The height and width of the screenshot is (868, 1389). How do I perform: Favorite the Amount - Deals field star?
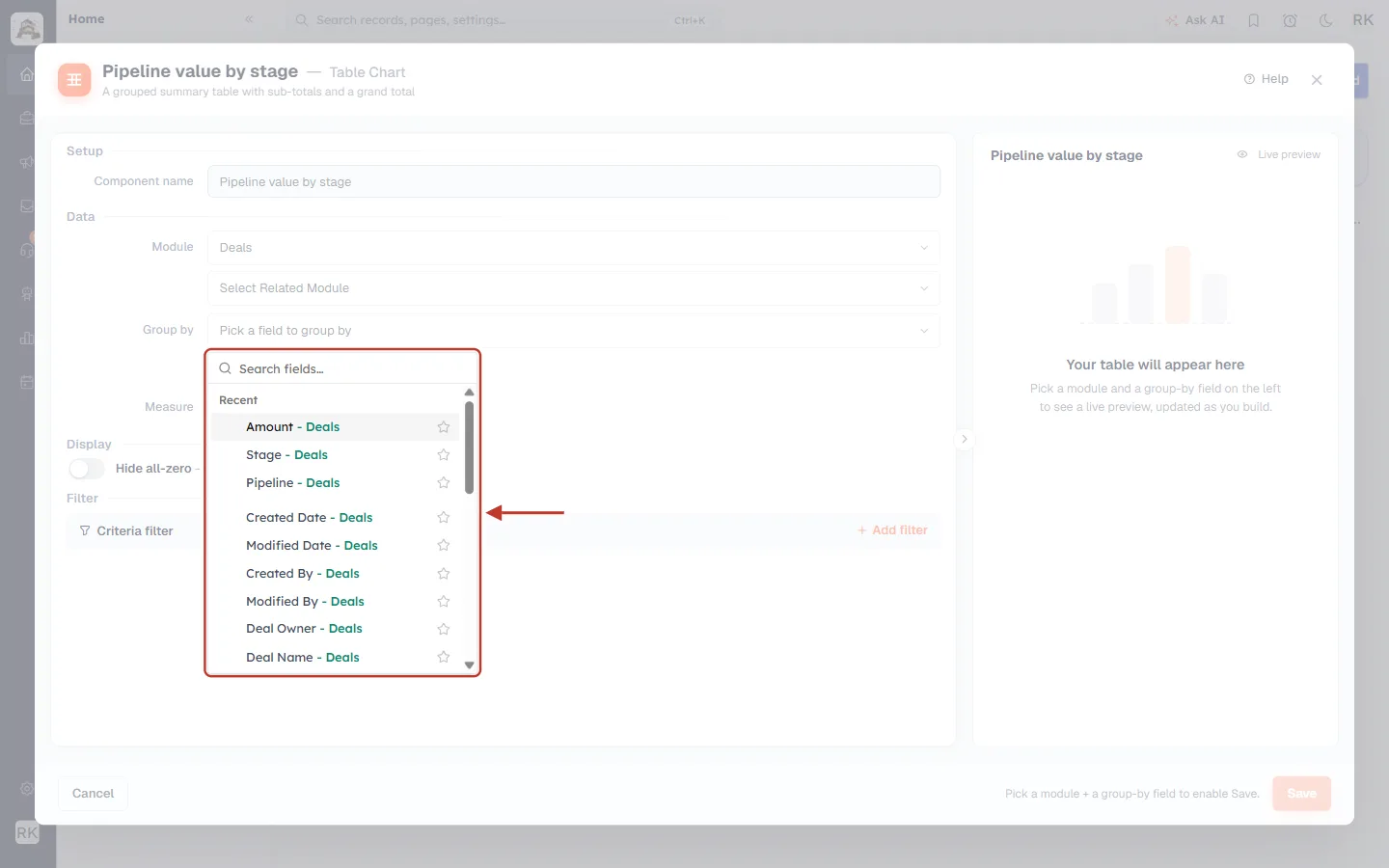(444, 427)
